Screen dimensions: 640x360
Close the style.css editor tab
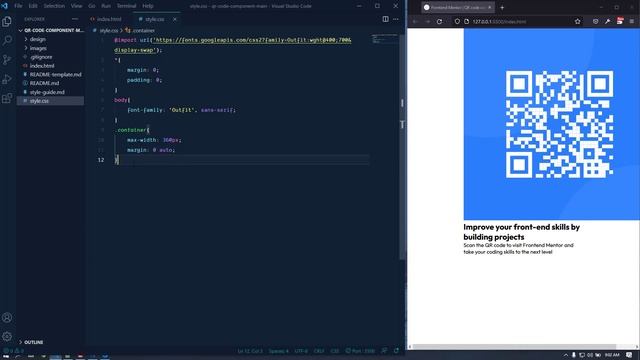pyautogui.click(x=175, y=19)
